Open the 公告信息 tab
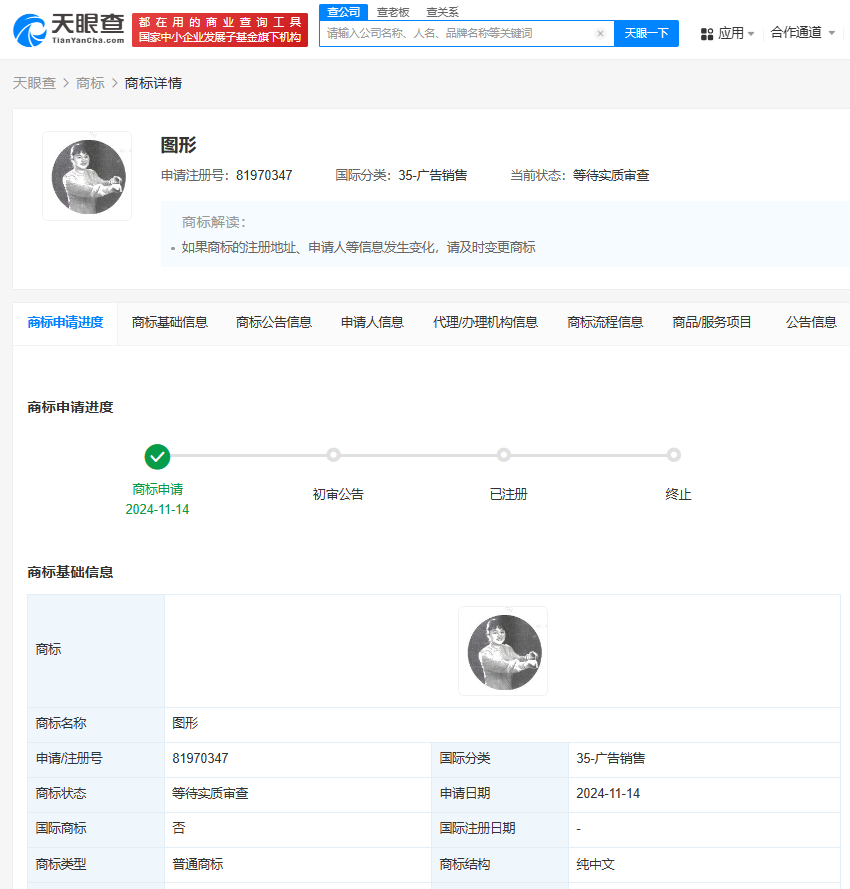This screenshot has width=850, height=889. tap(811, 323)
